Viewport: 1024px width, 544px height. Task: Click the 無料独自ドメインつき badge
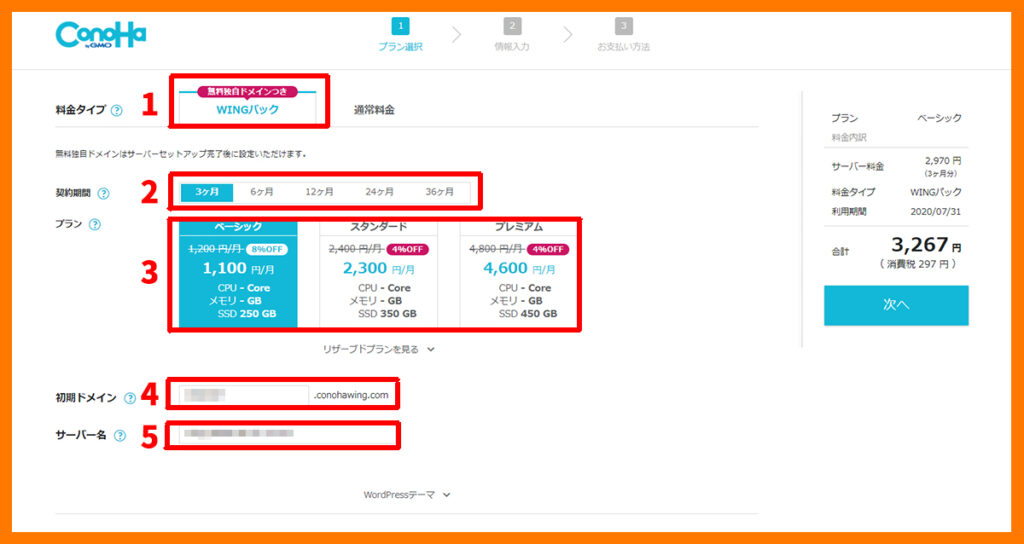248,92
